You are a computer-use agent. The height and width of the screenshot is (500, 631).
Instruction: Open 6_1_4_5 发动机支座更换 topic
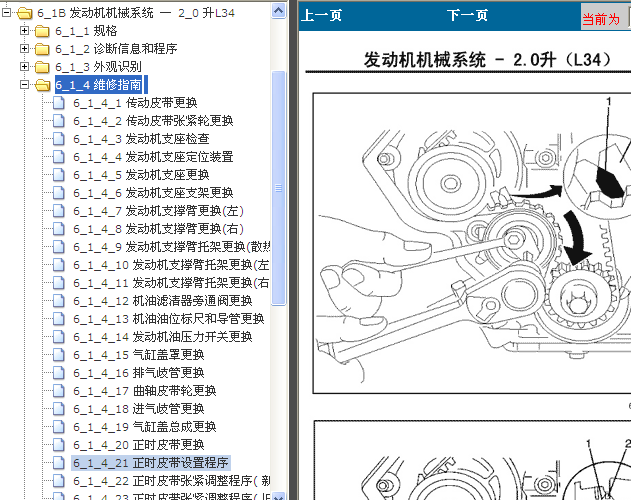141,175
